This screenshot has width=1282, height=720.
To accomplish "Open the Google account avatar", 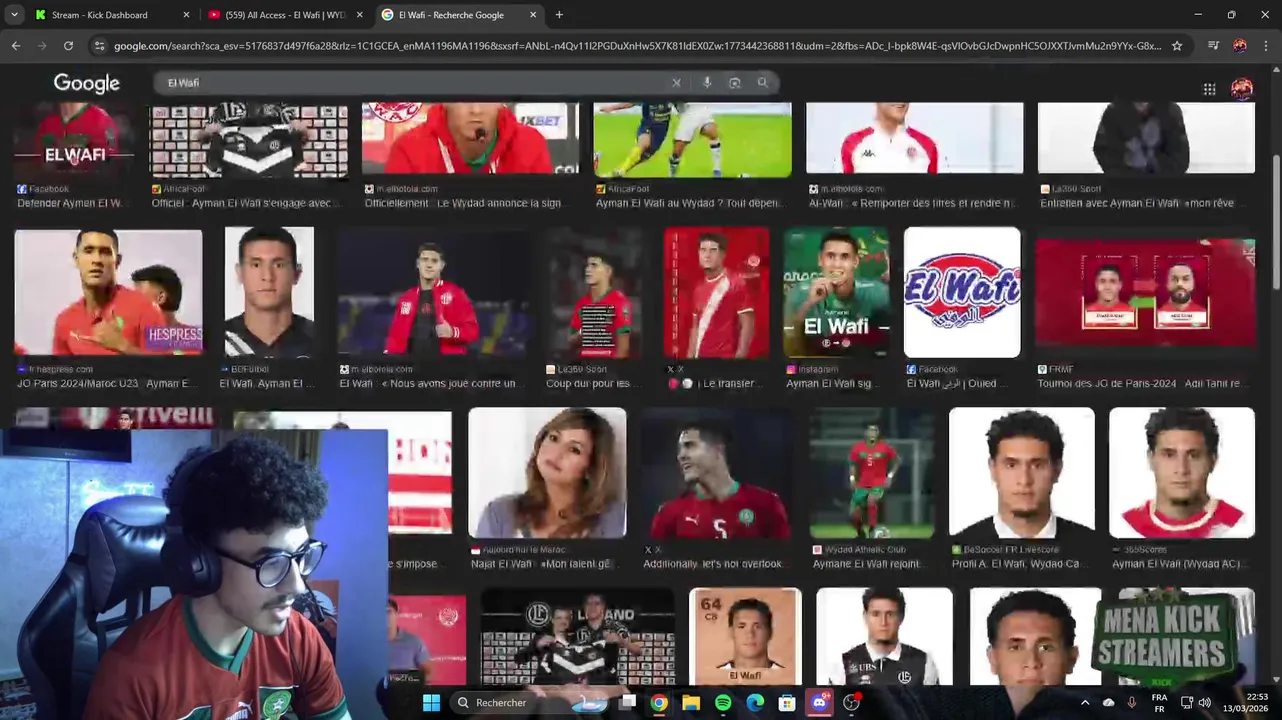I will click(1242, 89).
